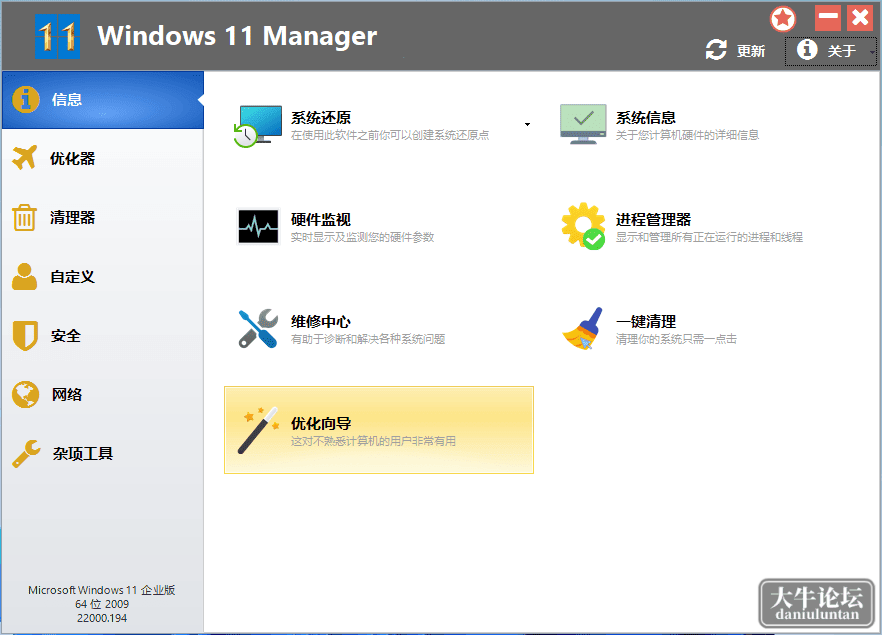Switch to the 安全 section
882x635 pixels.
[103, 336]
